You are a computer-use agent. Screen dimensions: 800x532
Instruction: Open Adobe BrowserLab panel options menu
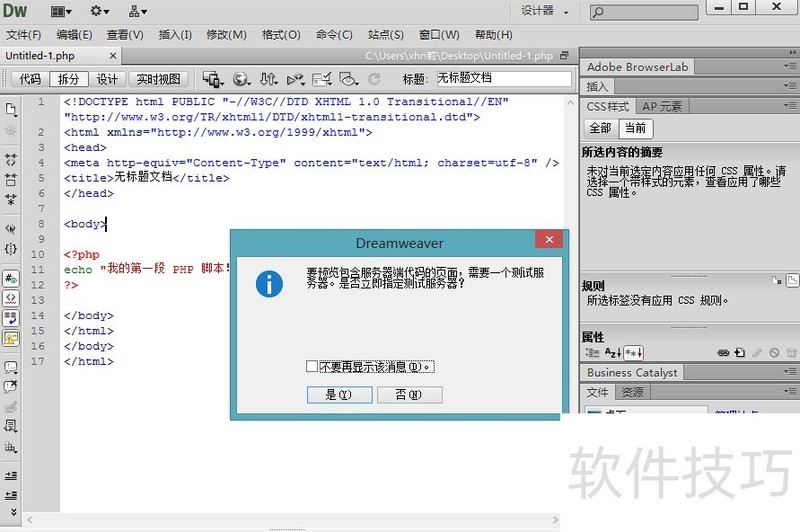tap(790, 66)
